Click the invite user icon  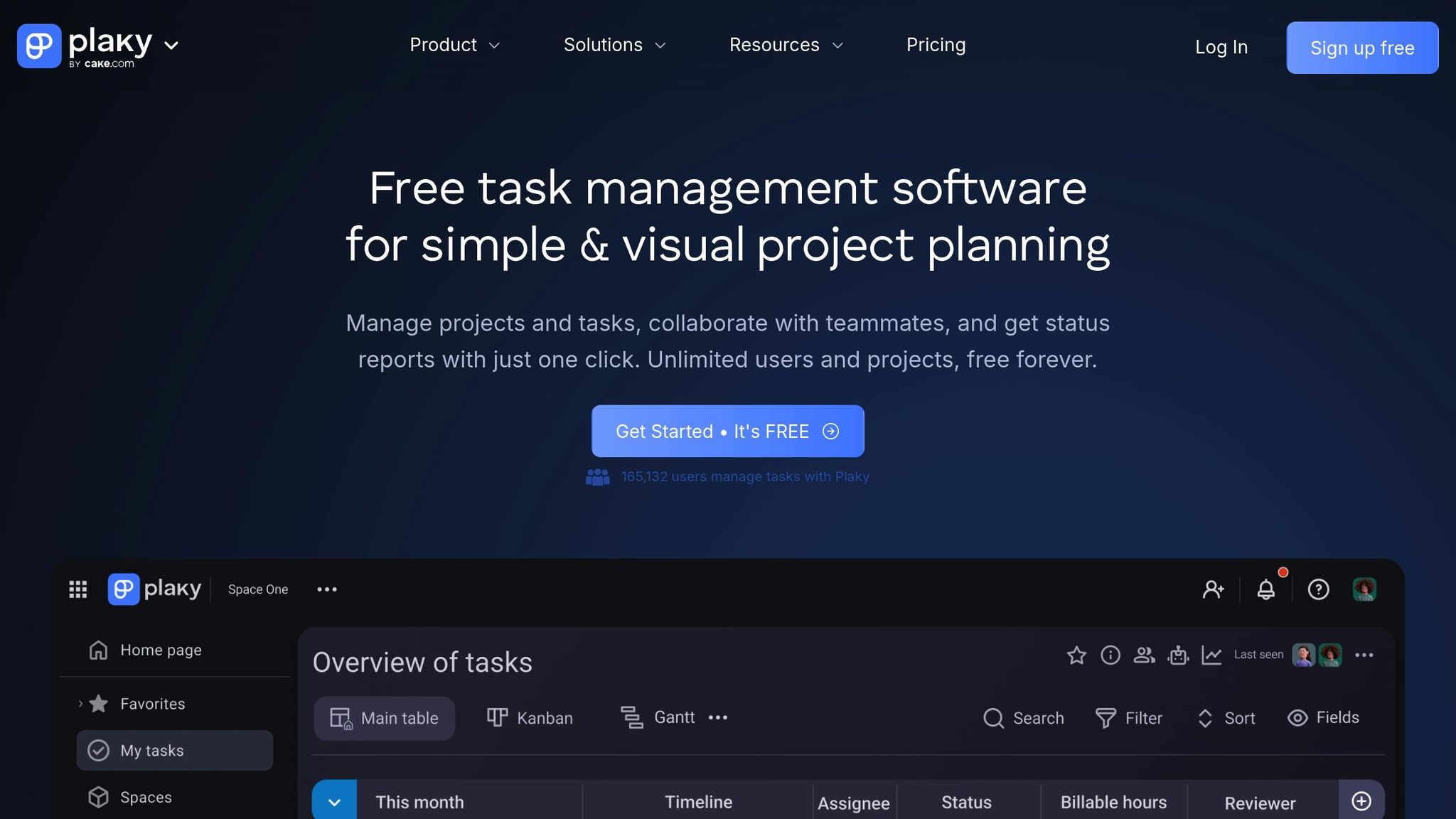click(1213, 589)
